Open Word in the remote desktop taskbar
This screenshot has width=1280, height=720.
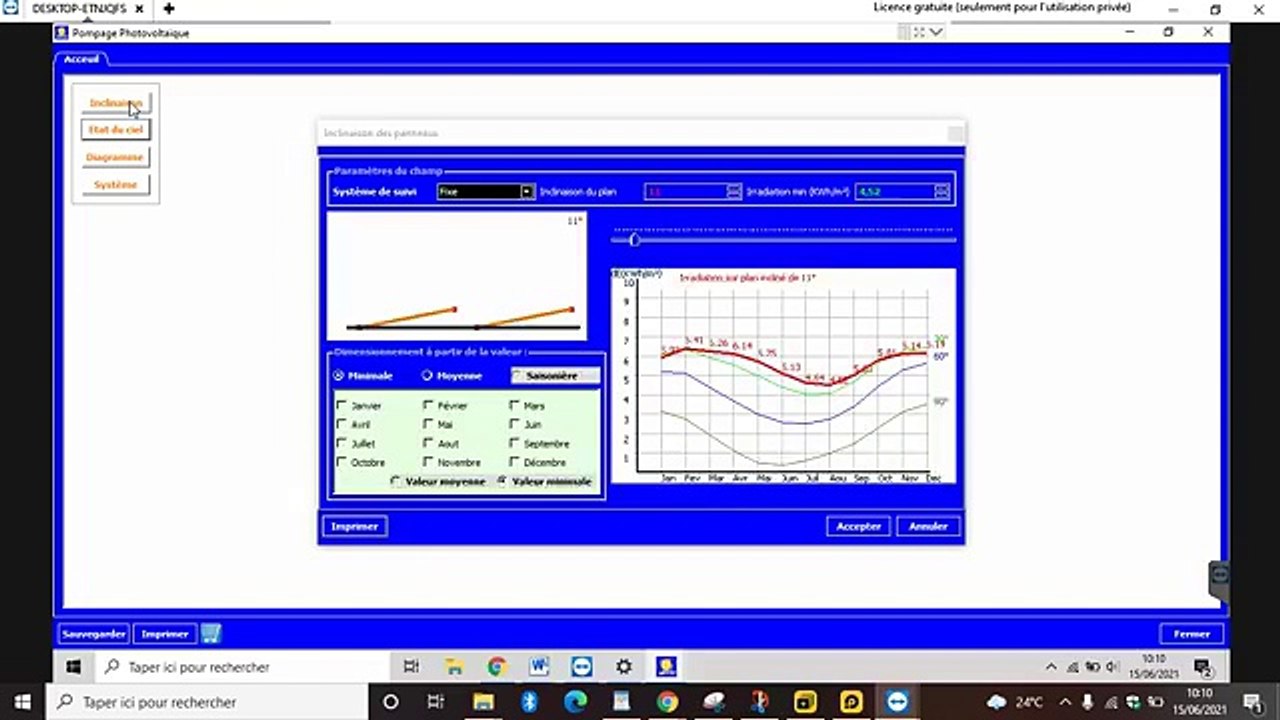point(539,667)
